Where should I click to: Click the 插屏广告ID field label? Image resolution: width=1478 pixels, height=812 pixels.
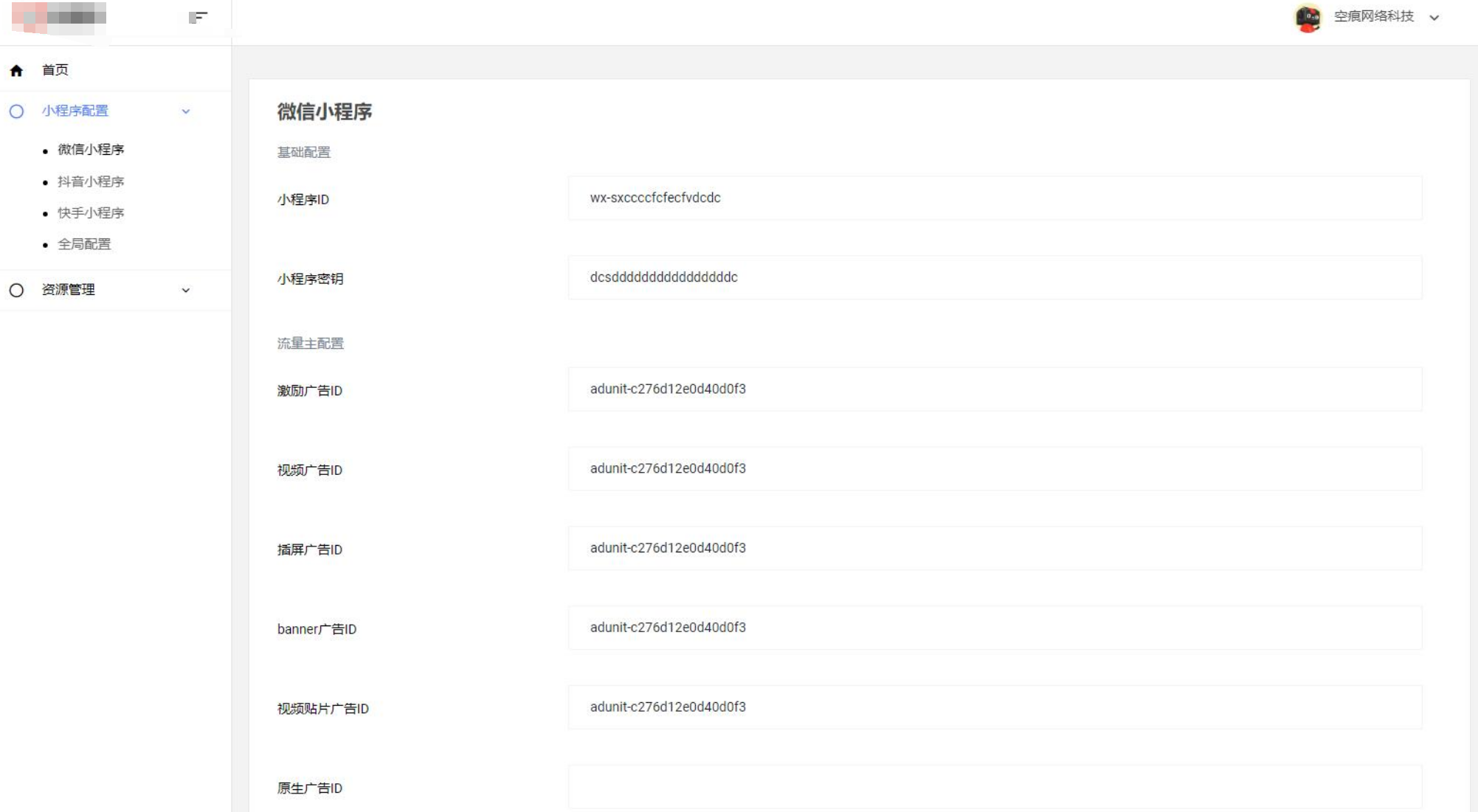tap(310, 550)
